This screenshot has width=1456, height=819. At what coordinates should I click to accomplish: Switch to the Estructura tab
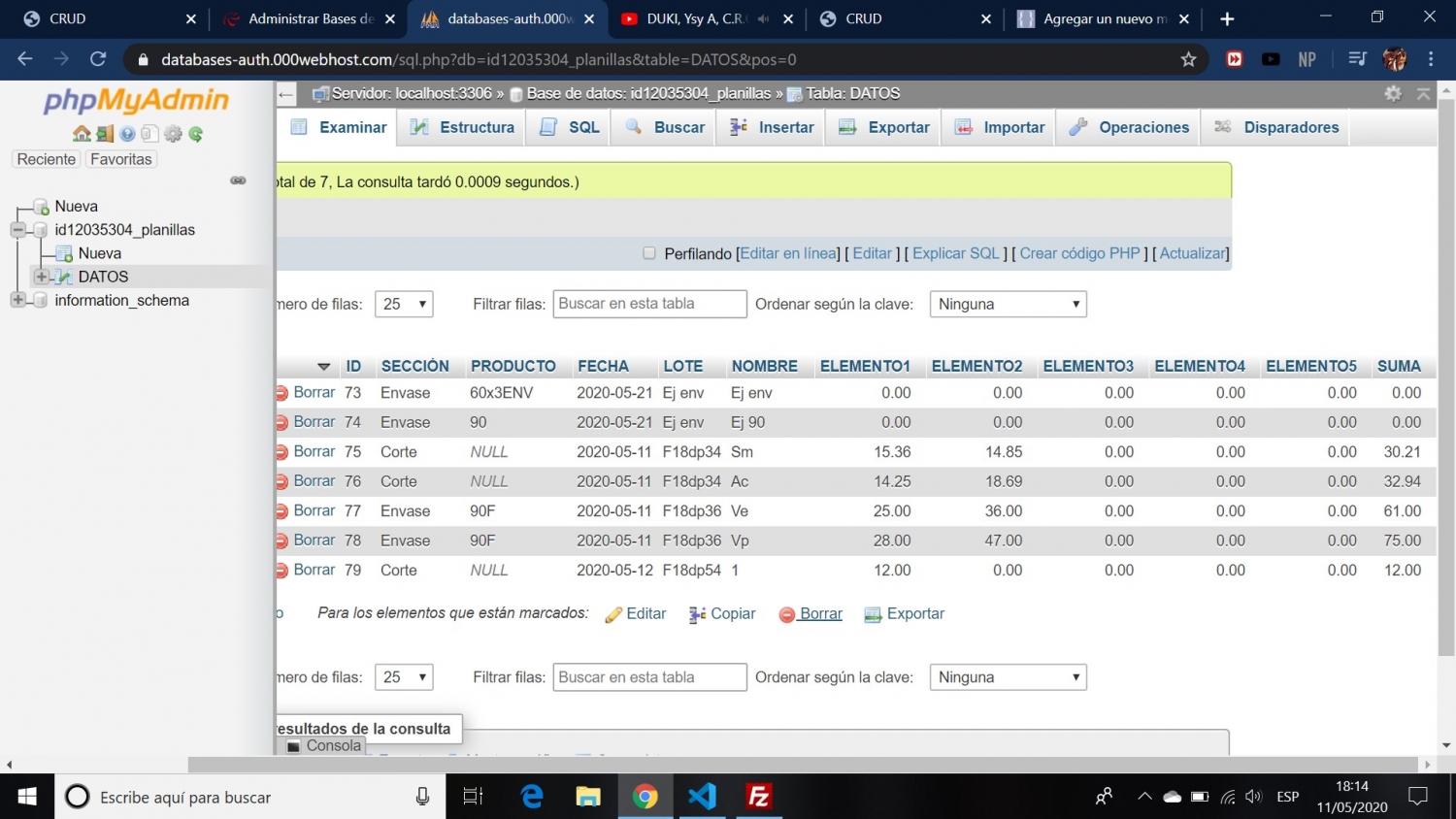[462, 127]
